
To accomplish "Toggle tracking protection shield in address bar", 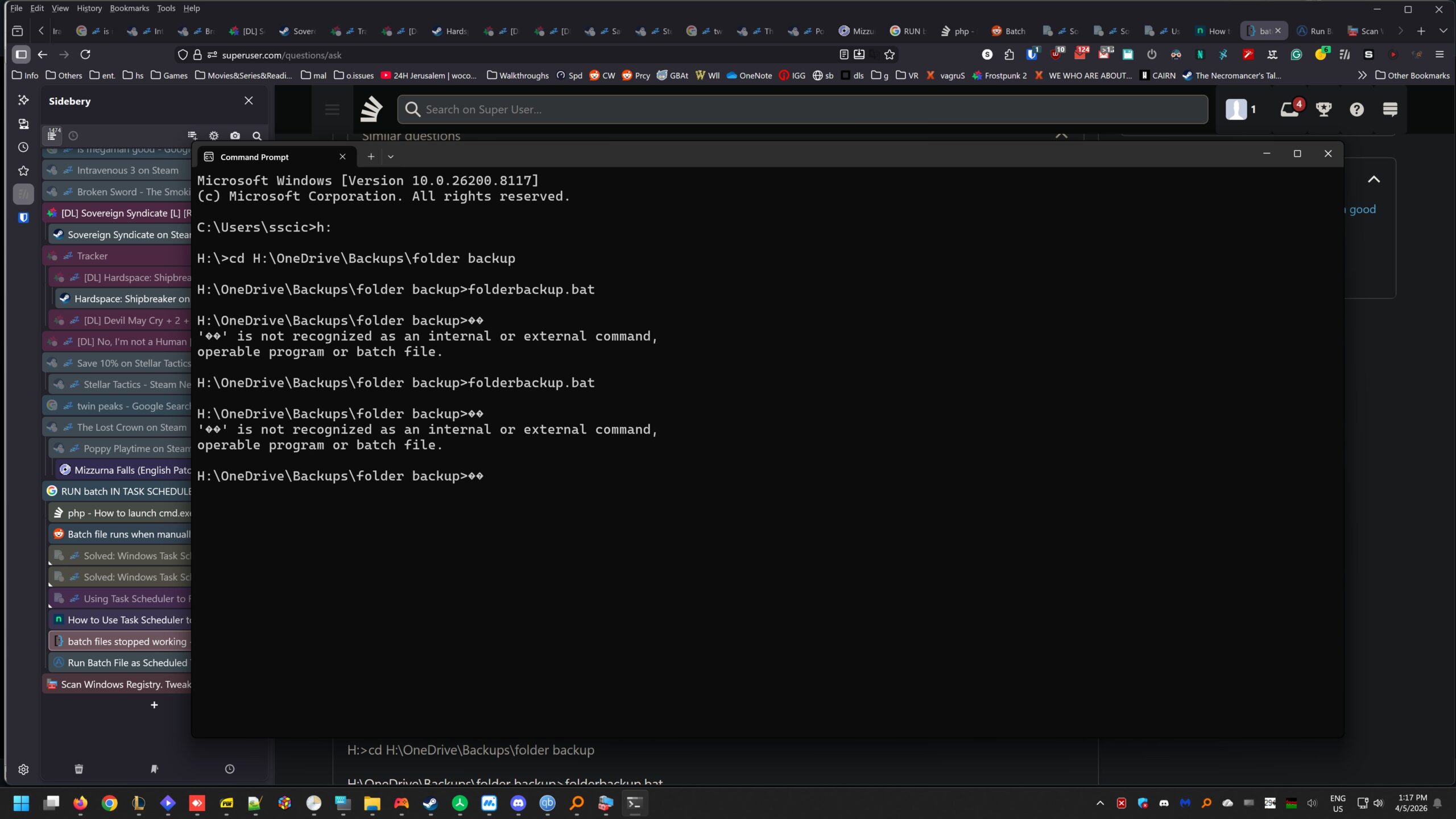I will 183,55.
